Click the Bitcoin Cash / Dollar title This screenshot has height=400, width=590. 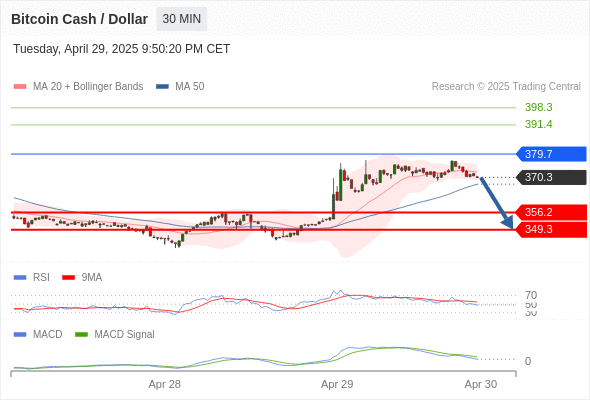[79, 19]
